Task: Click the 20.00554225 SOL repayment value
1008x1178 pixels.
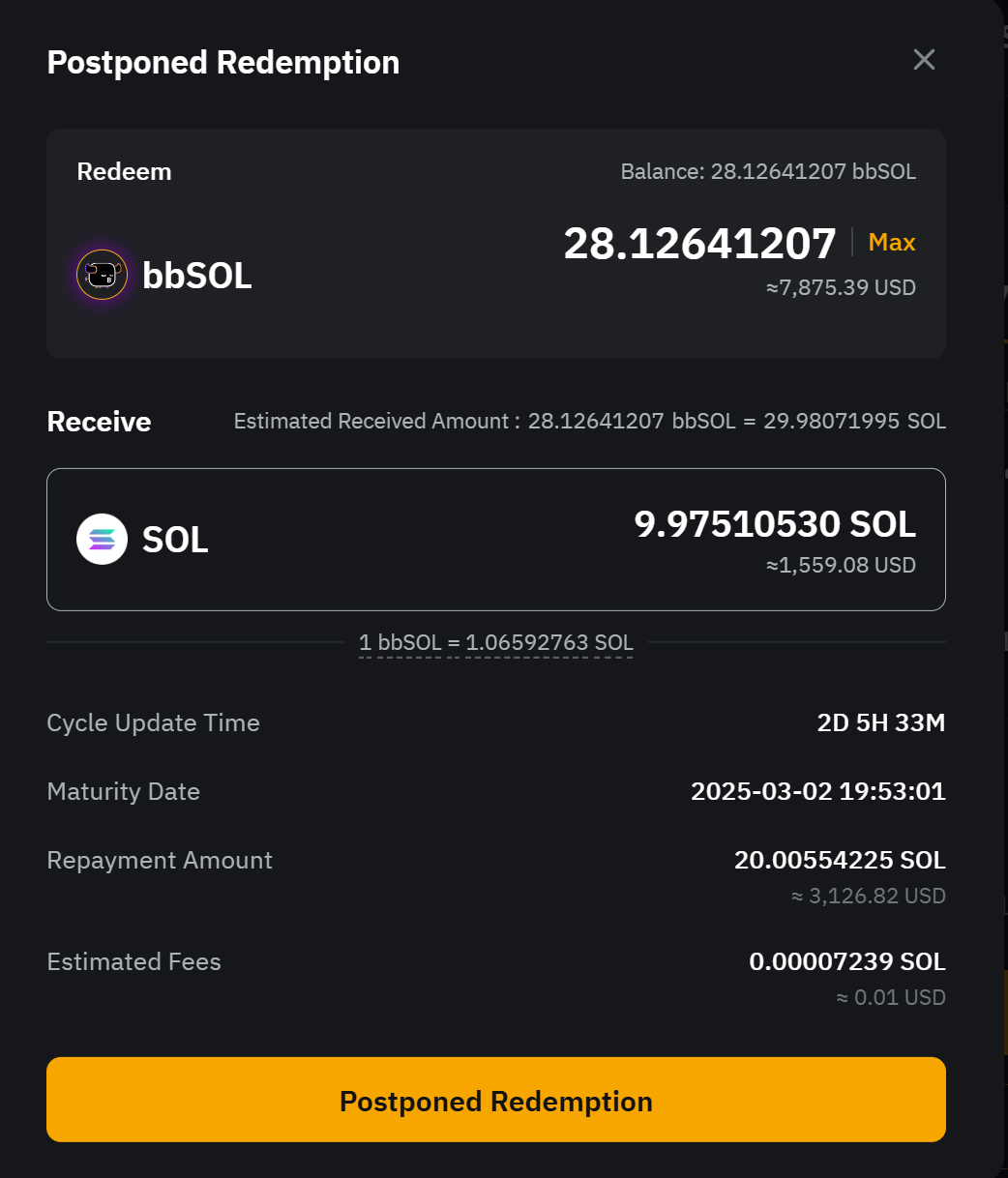Action: [x=840, y=861]
